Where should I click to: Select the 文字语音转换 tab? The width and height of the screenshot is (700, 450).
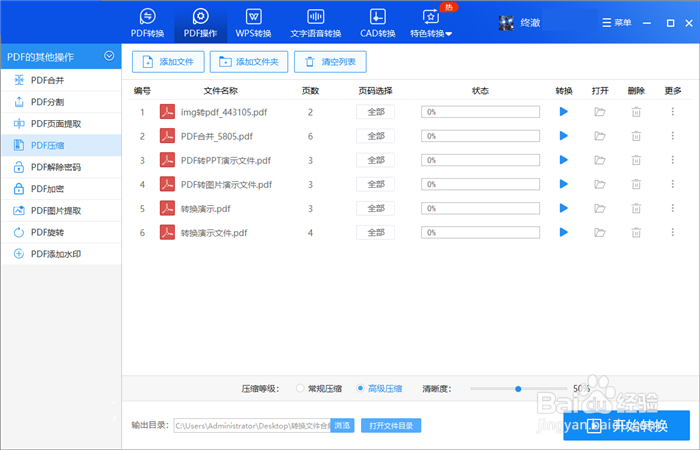[316, 22]
